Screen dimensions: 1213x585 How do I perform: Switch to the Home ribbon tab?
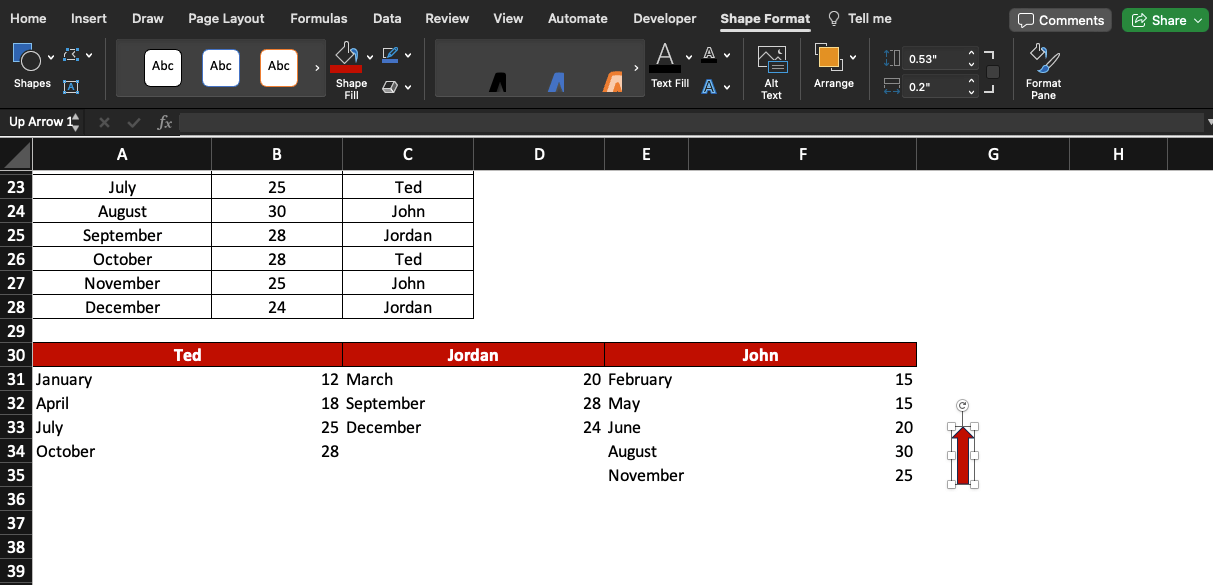[28, 18]
